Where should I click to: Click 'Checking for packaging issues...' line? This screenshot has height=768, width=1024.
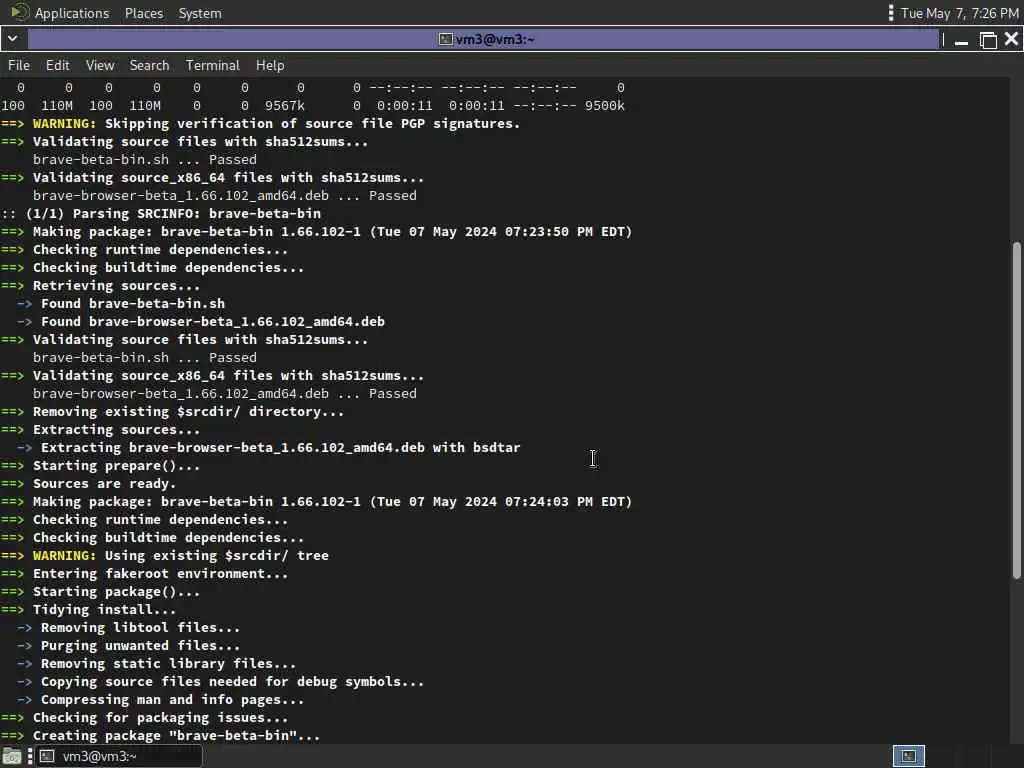click(144, 718)
